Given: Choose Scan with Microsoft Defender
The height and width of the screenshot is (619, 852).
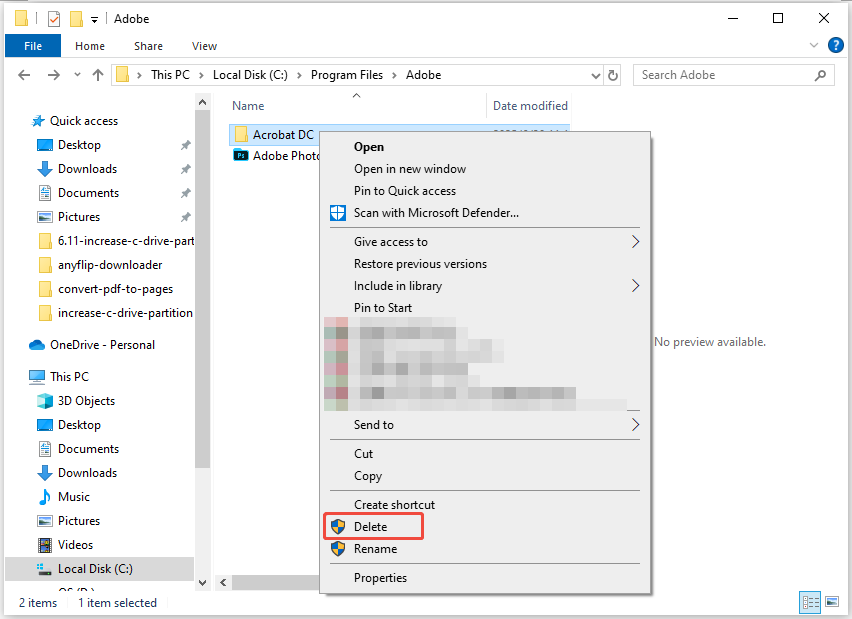Looking at the screenshot, I should pos(436,213).
